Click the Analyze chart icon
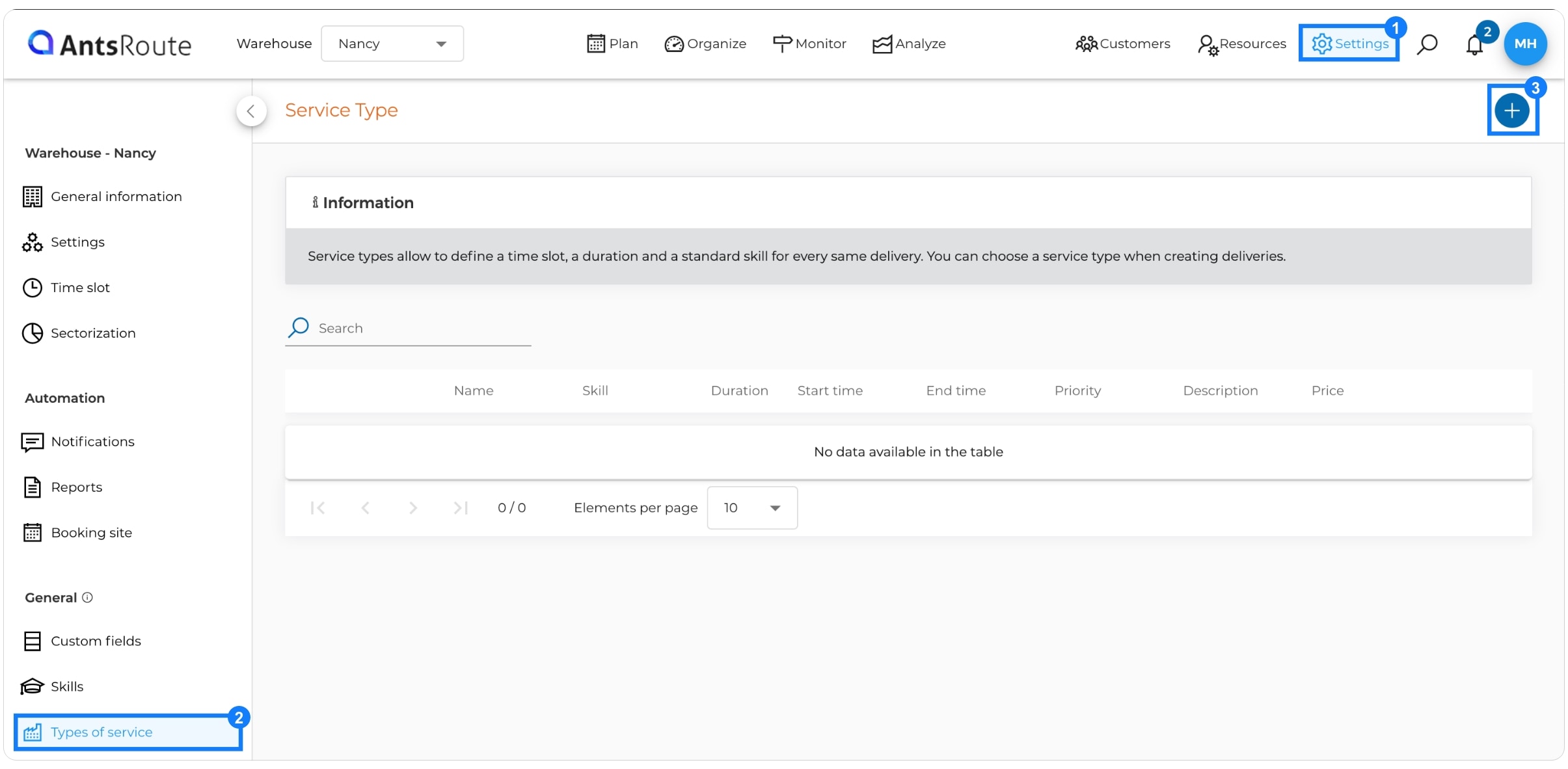1568x769 pixels. [x=882, y=44]
